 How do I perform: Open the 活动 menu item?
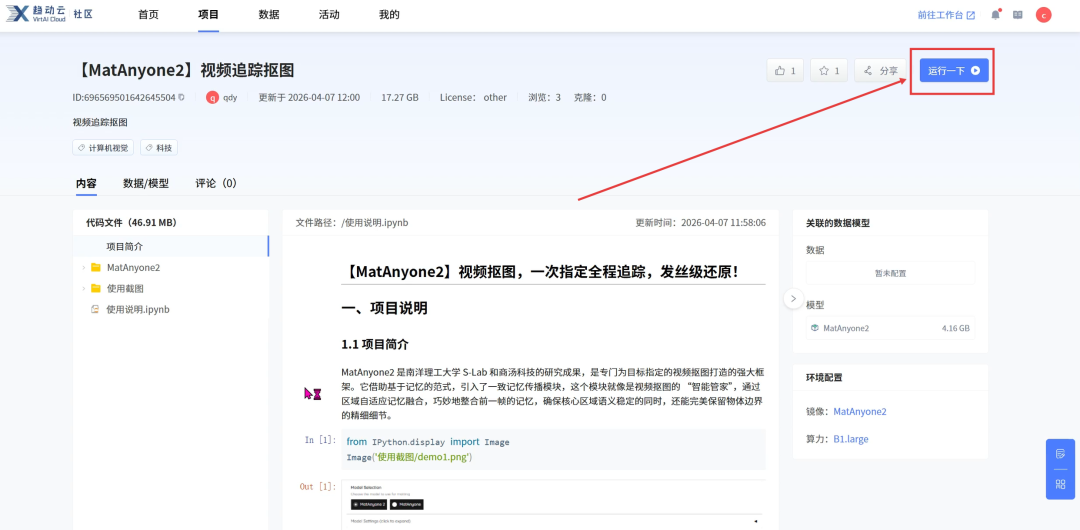tap(329, 14)
